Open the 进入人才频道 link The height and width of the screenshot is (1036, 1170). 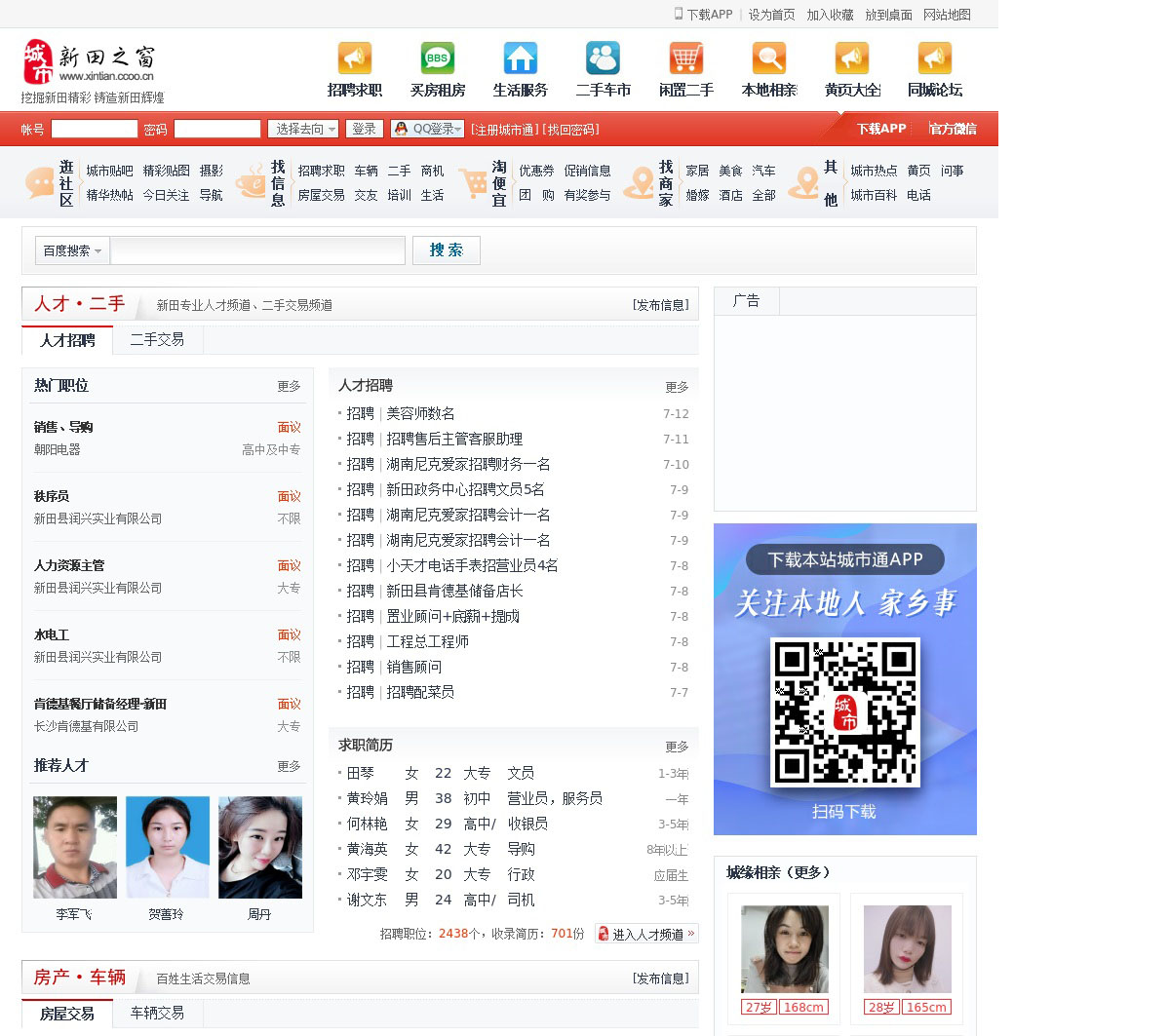(x=646, y=934)
